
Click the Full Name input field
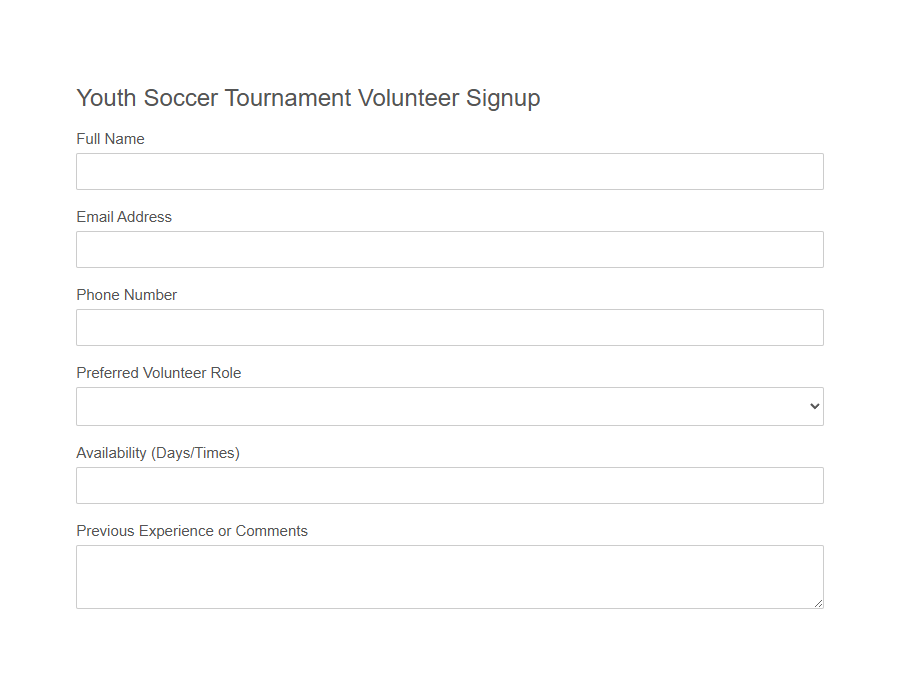[450, 171]
